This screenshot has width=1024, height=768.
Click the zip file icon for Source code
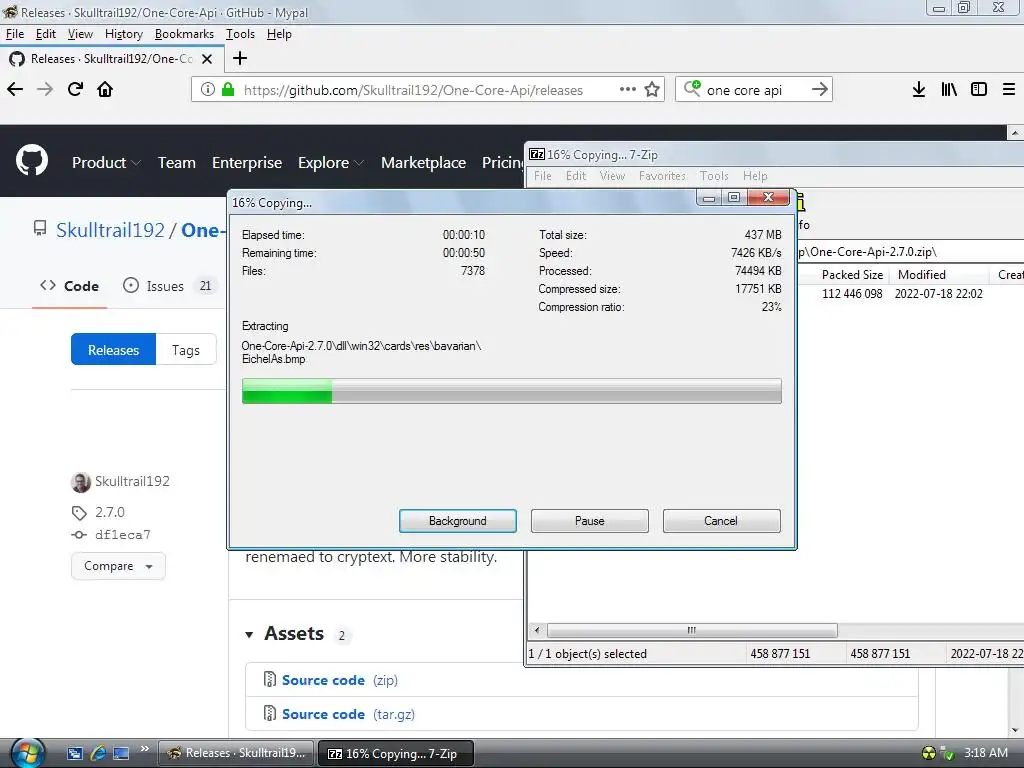(x=270, y=679)
